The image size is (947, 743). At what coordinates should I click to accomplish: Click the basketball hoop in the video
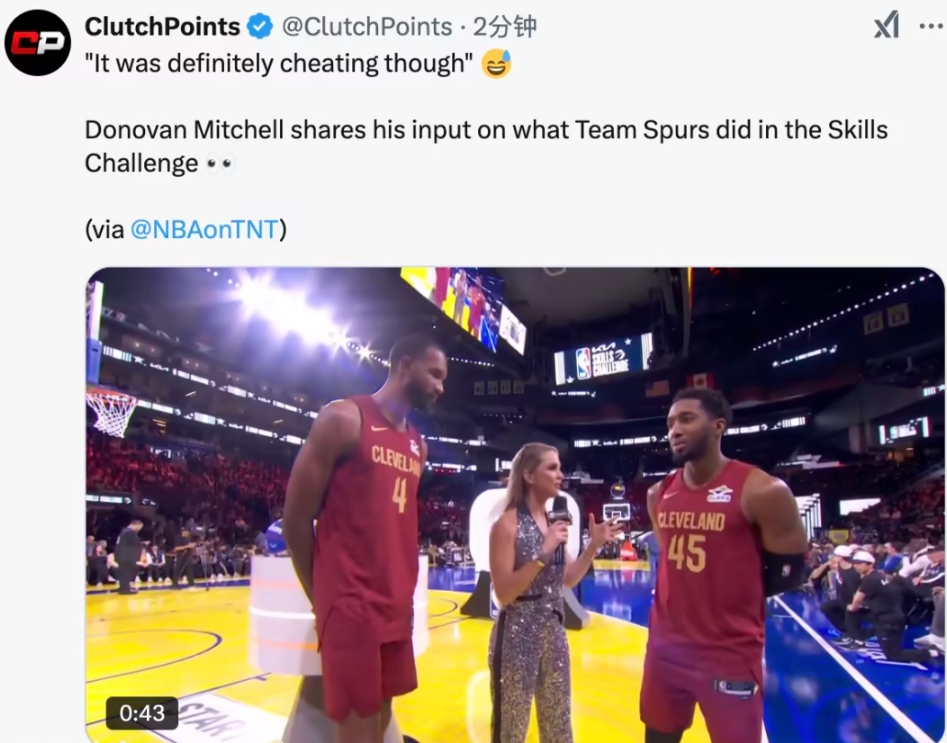(x=111, y=411)
